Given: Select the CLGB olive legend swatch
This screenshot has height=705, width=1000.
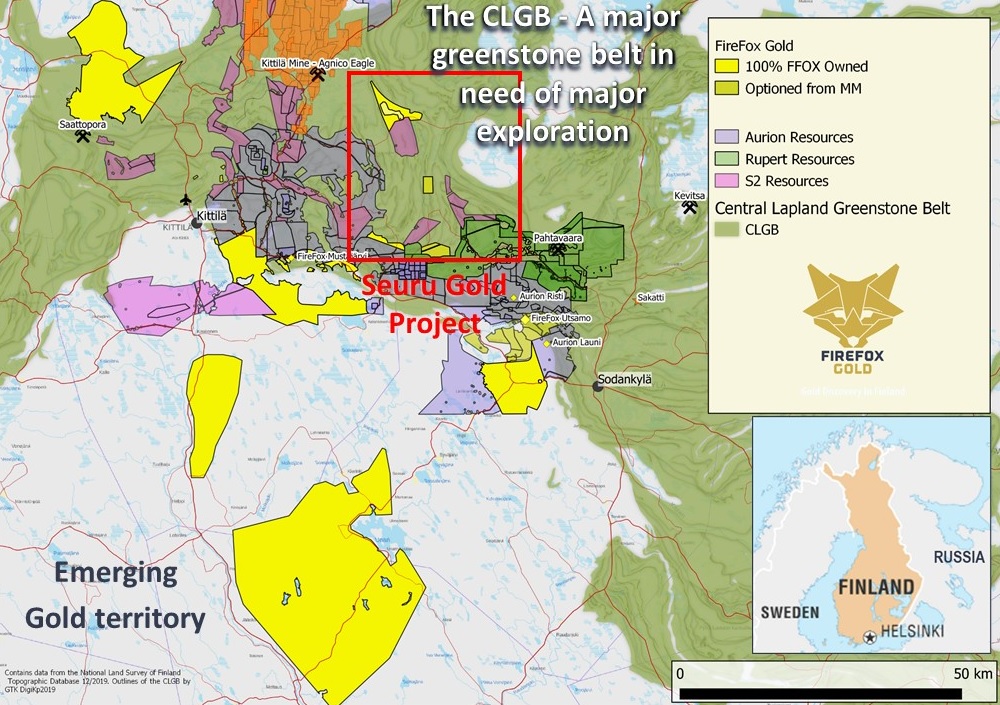Looking at the screenshot, I should (x=726, y=230).
